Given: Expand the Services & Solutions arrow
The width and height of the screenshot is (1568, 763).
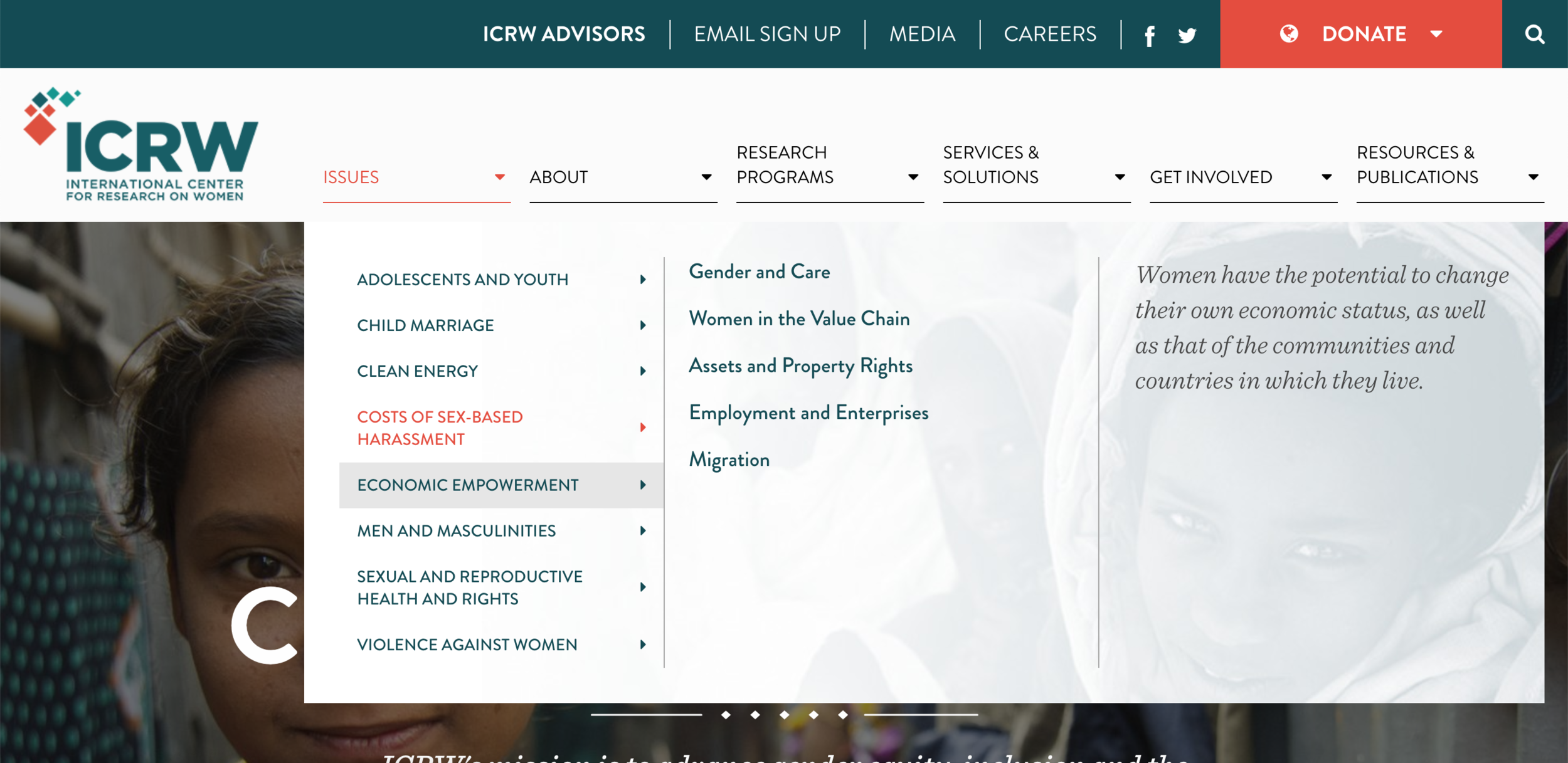Looking at the screenshot, I should [x=1120, y=177].
